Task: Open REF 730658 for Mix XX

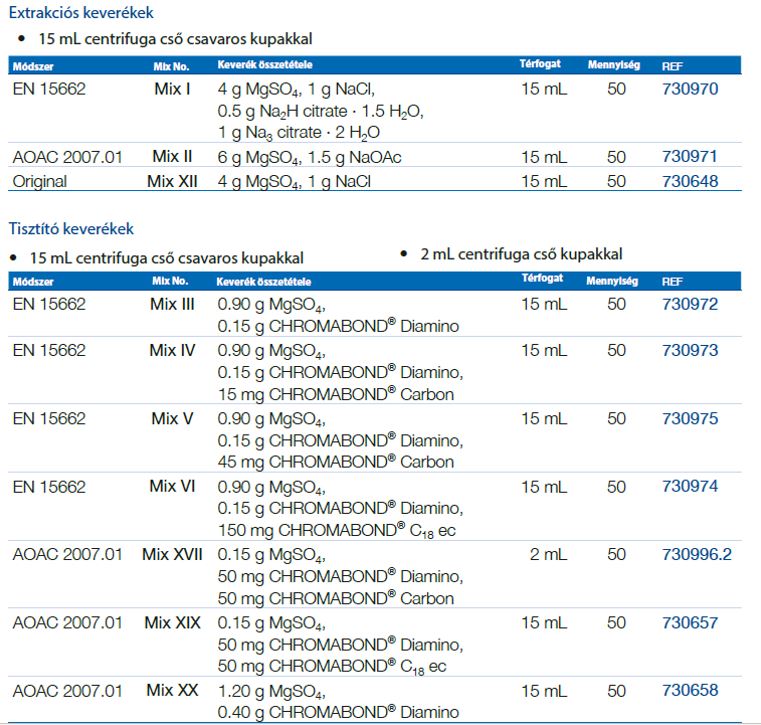Action: pos(690,690)
